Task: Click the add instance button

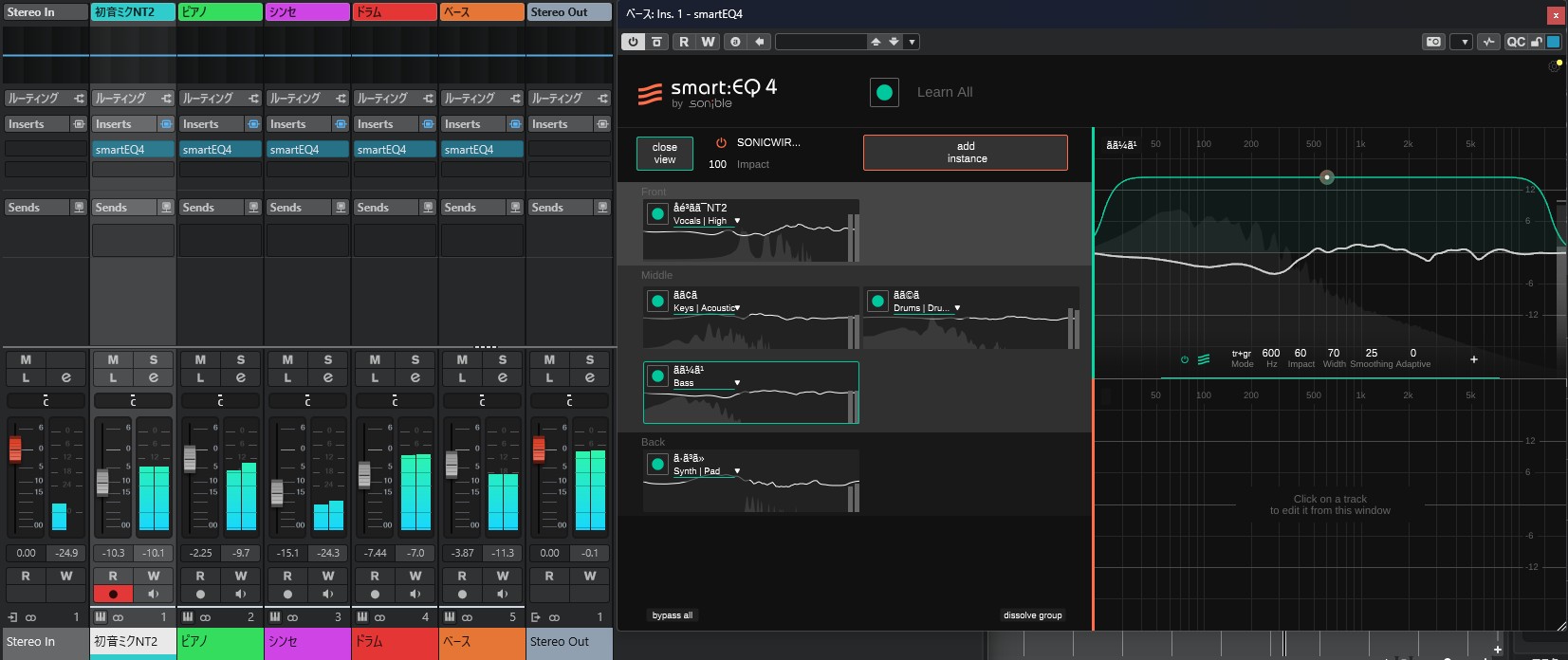Action: tap(965, 153)
